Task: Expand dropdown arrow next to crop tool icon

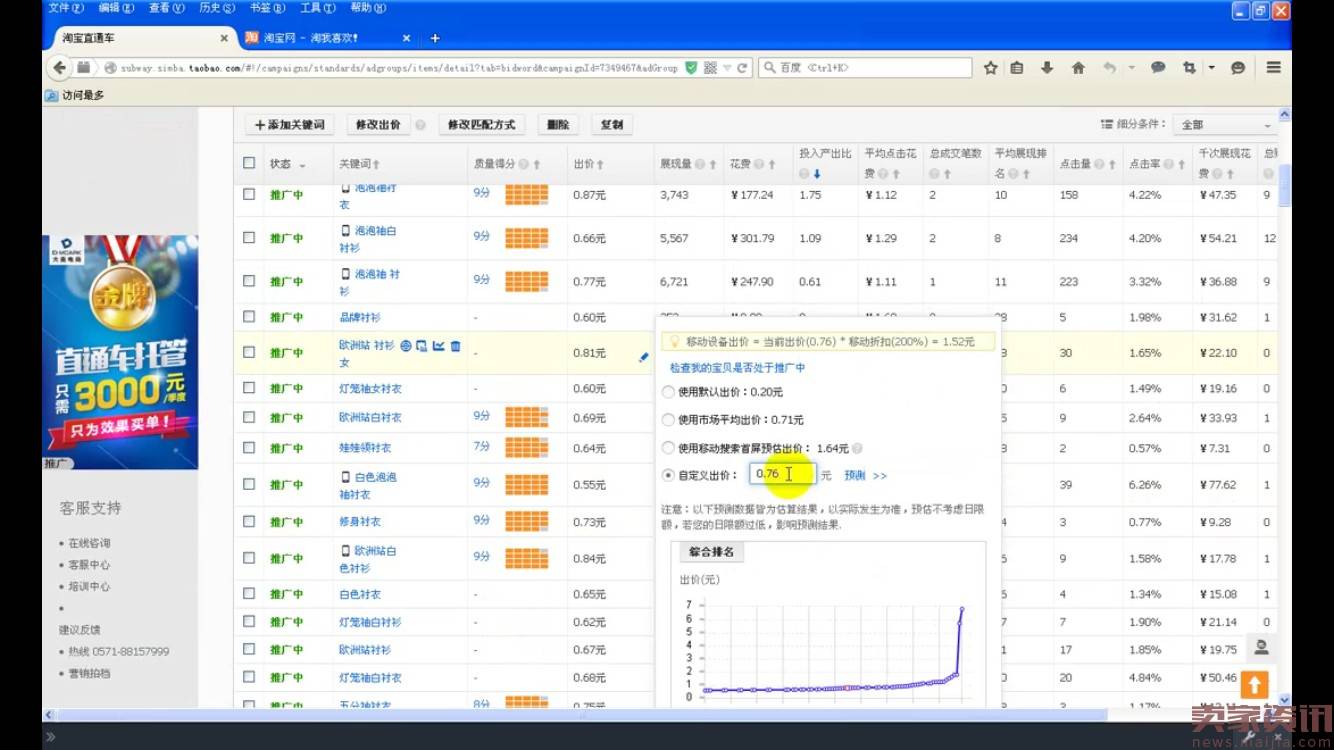Action: click(x=1211, y=68)
